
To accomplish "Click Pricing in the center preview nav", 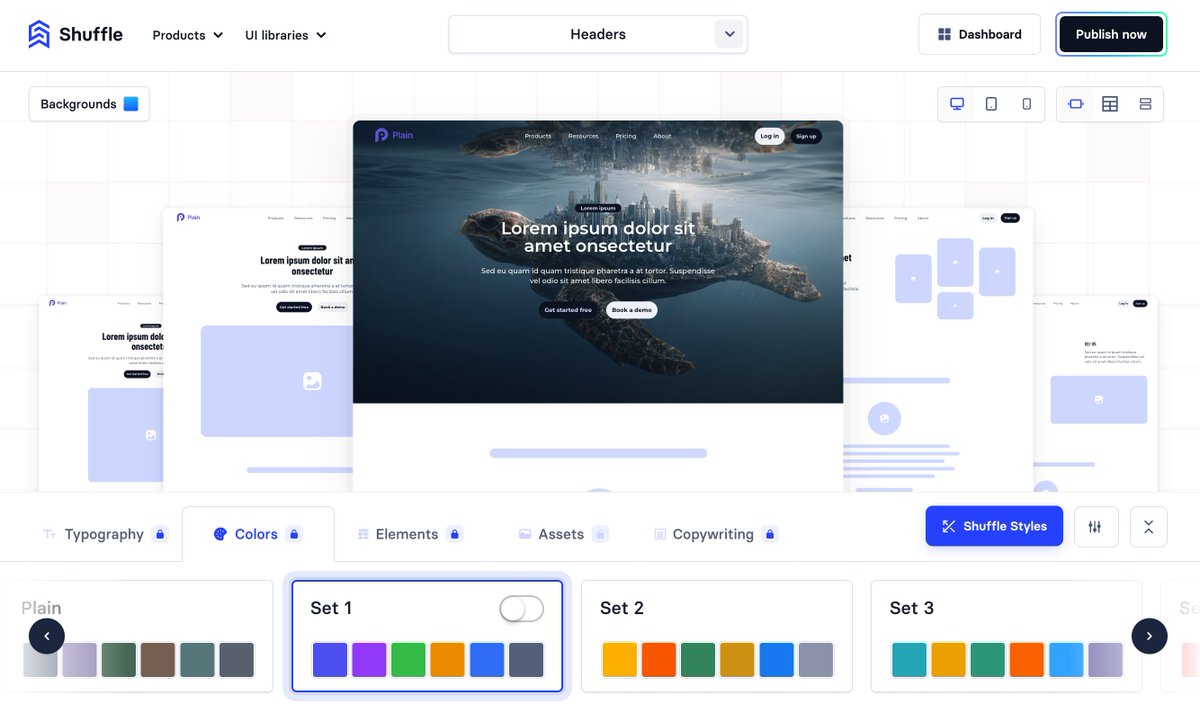I will pos(626,136).
